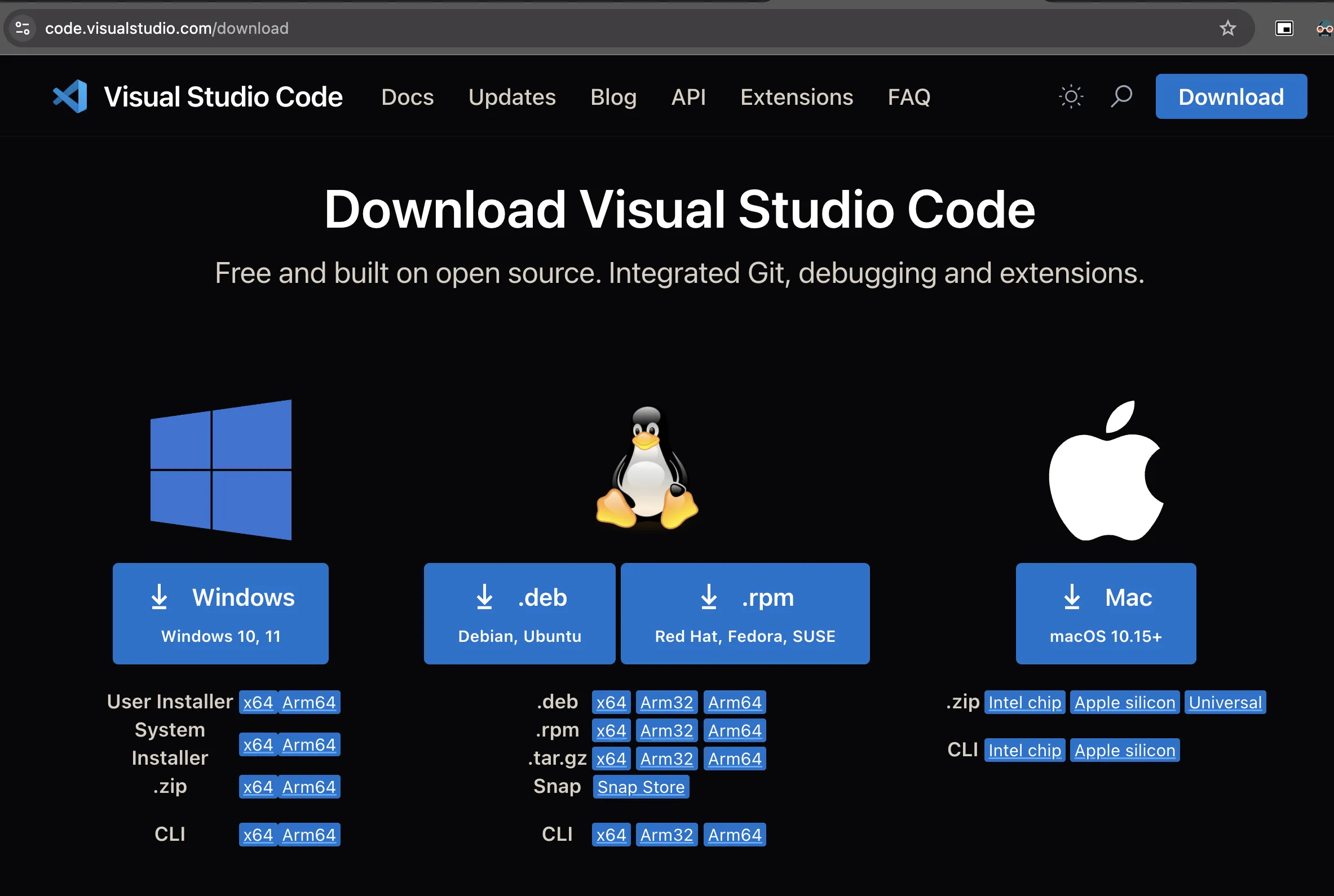Toggle the light/dark theme sun icon
The width and height of the screenshot is (1334, 896).
tap(1071, 96)
